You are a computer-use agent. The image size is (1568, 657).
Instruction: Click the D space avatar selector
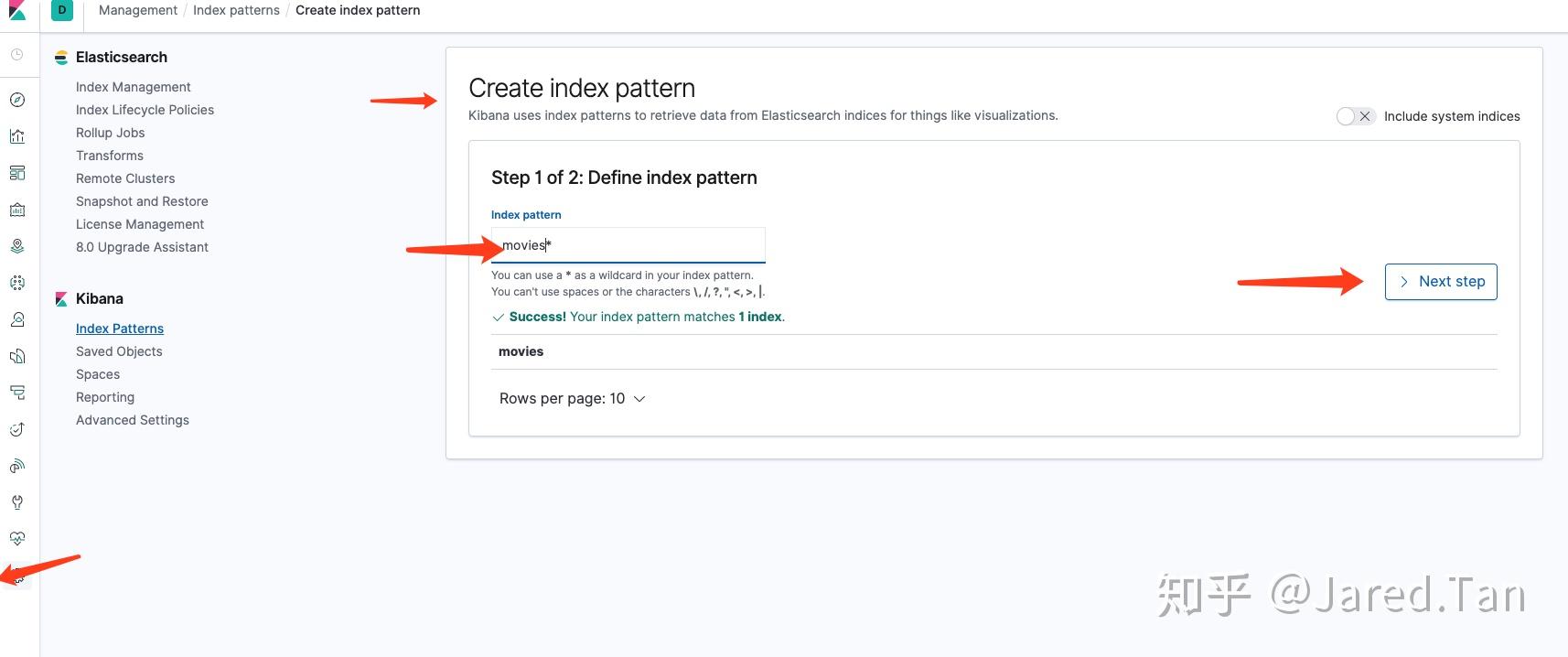(62, 10)
